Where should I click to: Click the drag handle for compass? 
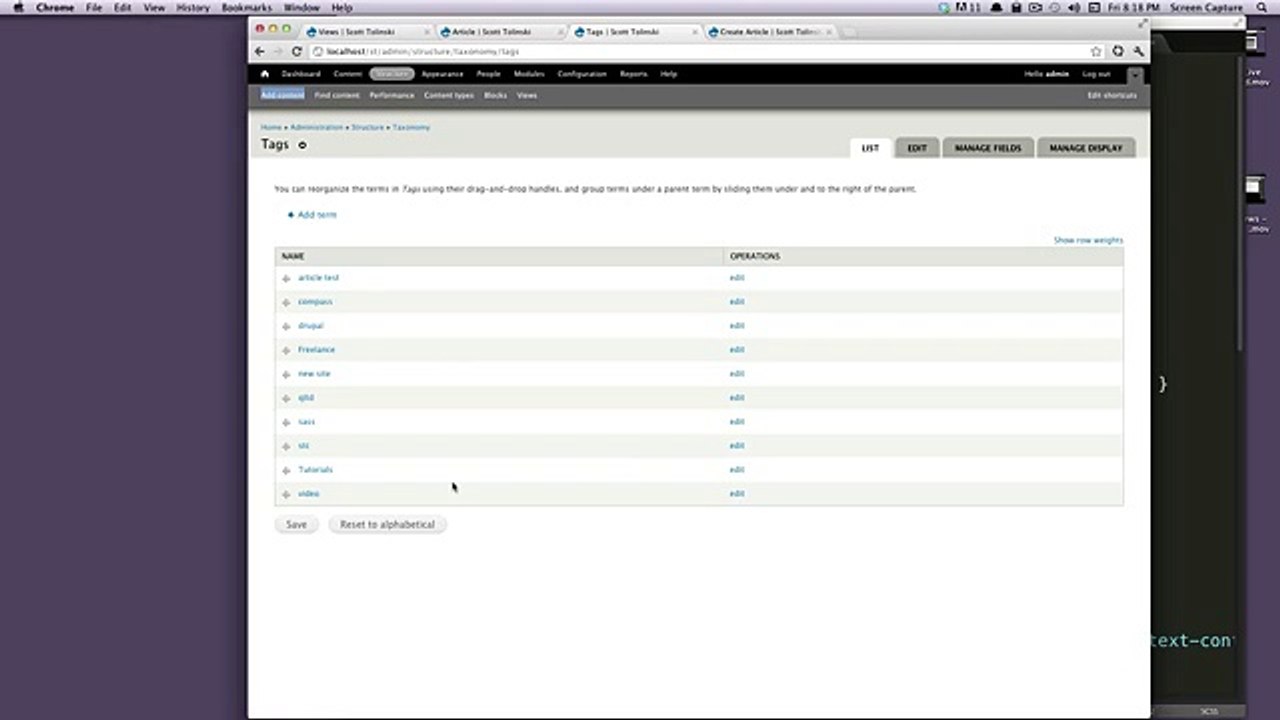pyautogui.click(x=286, y=302)
